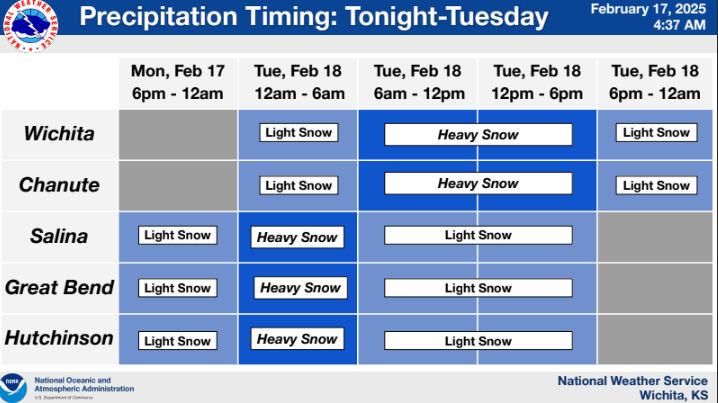Click the National Oceanic and Atmospheric Administration text
Image resolution: width=718 pixels, height=403 pixels.
(x=84, y=385)
